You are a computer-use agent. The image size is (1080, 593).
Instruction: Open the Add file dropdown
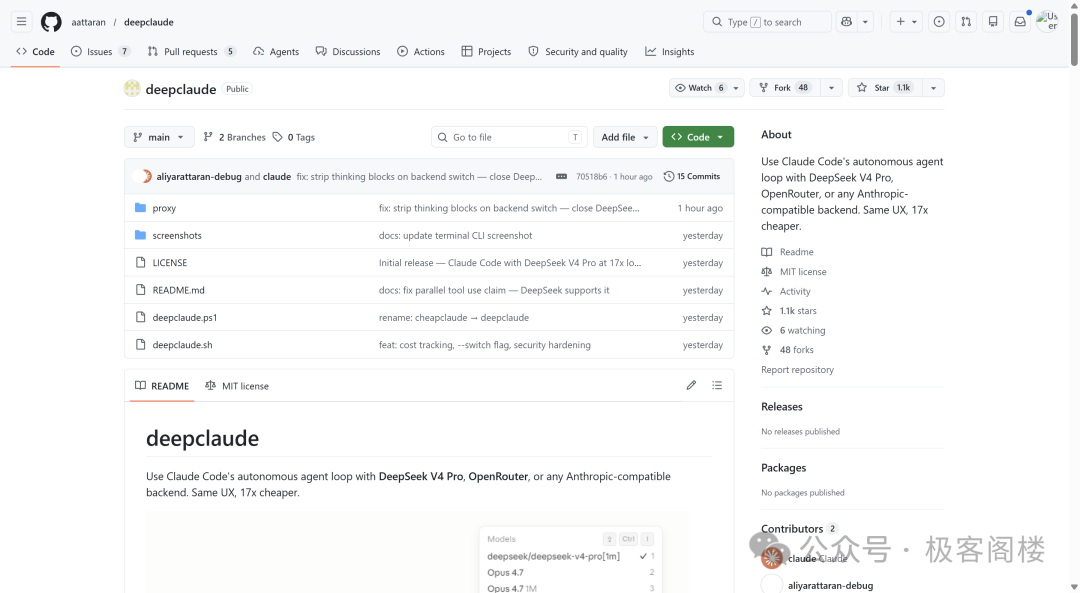coord(625,137)
